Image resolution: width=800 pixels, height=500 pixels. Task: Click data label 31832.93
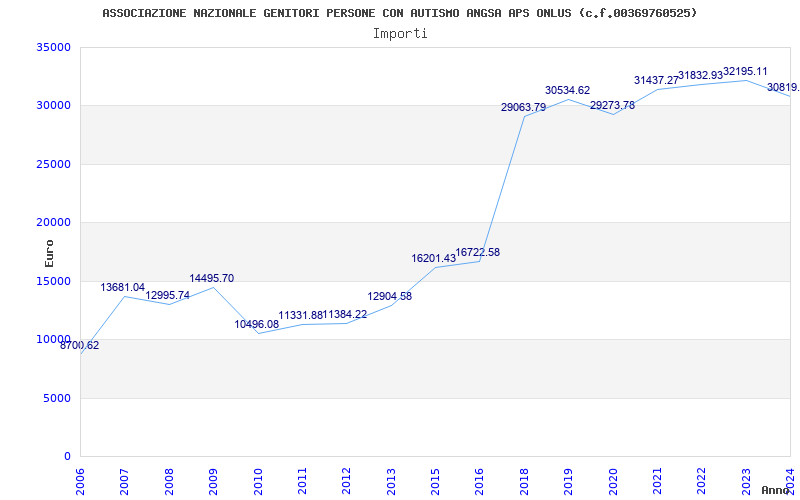click(701, 76)
